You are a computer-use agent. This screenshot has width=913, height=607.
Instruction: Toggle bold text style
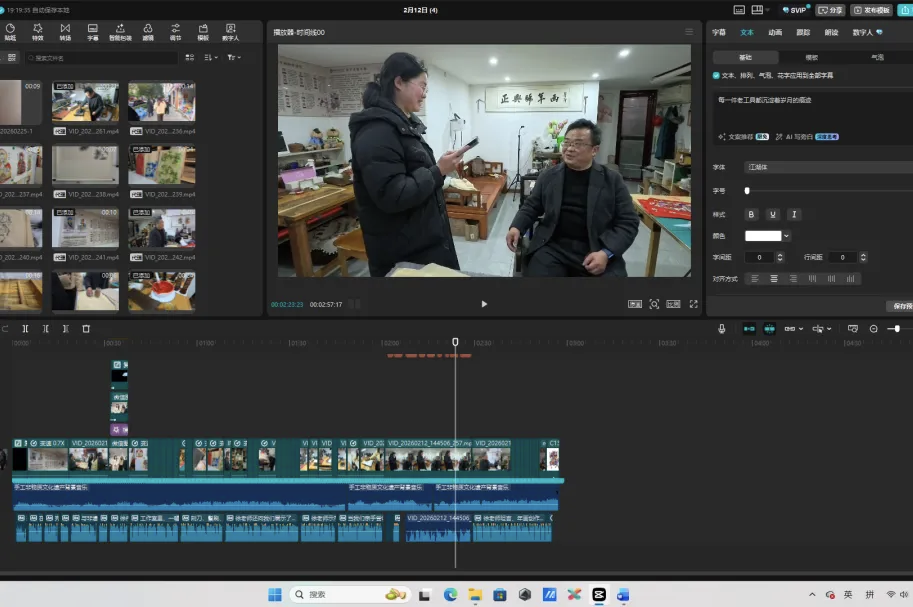pos(751,214)
